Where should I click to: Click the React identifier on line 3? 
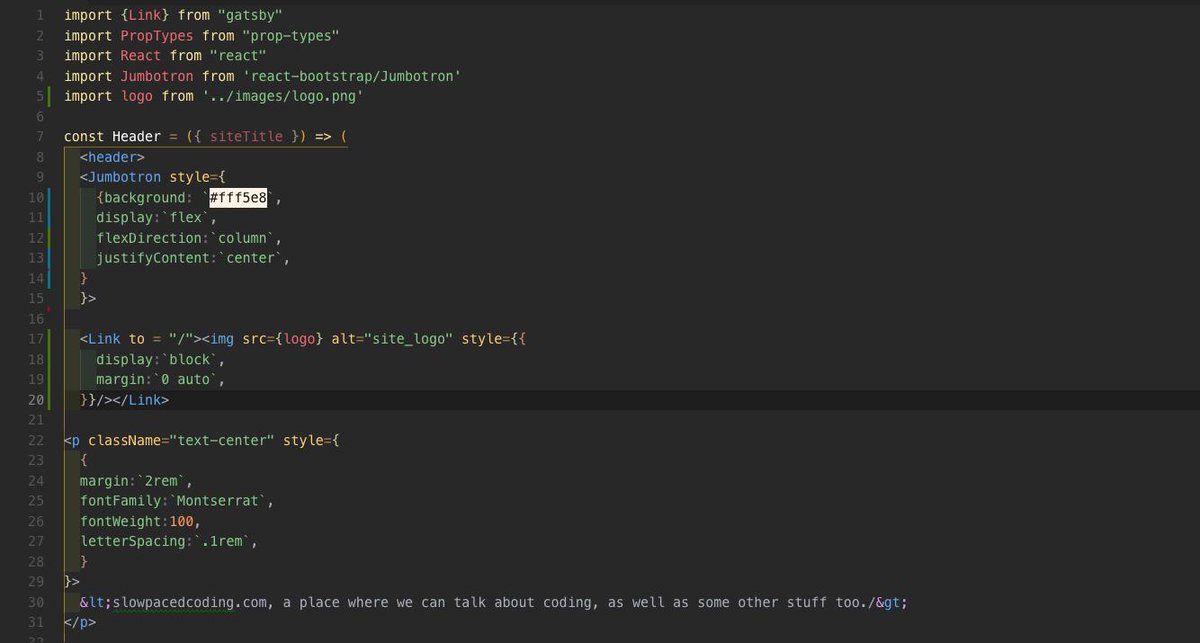click(141, 56)
